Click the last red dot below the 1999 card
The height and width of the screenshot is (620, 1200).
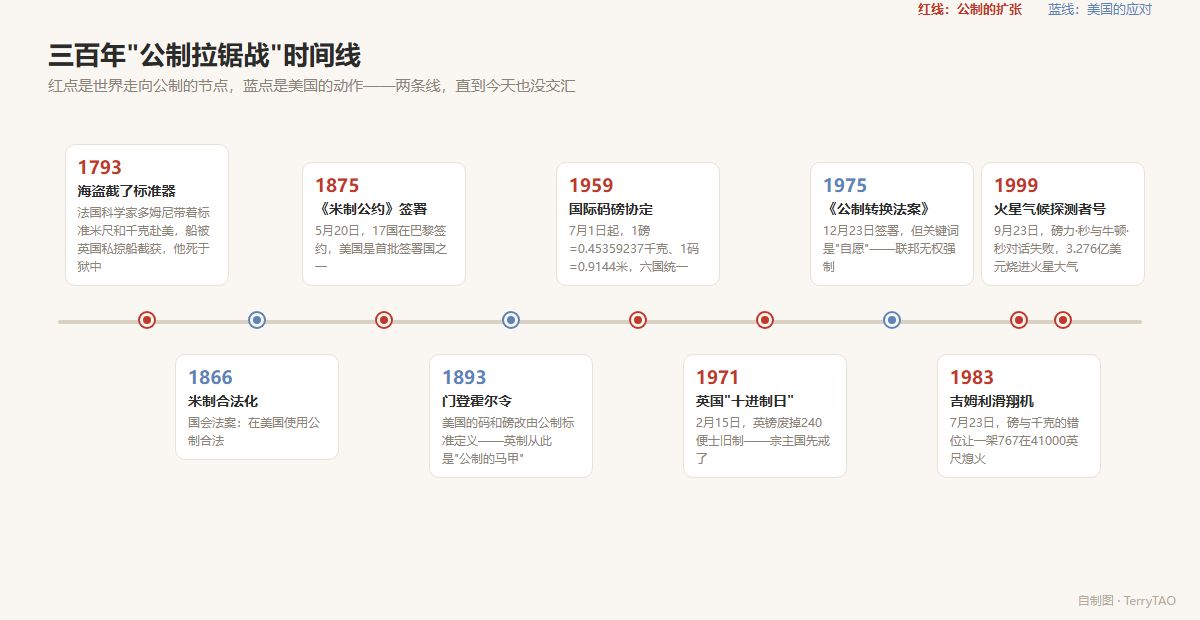click(x=1063, y=320)
